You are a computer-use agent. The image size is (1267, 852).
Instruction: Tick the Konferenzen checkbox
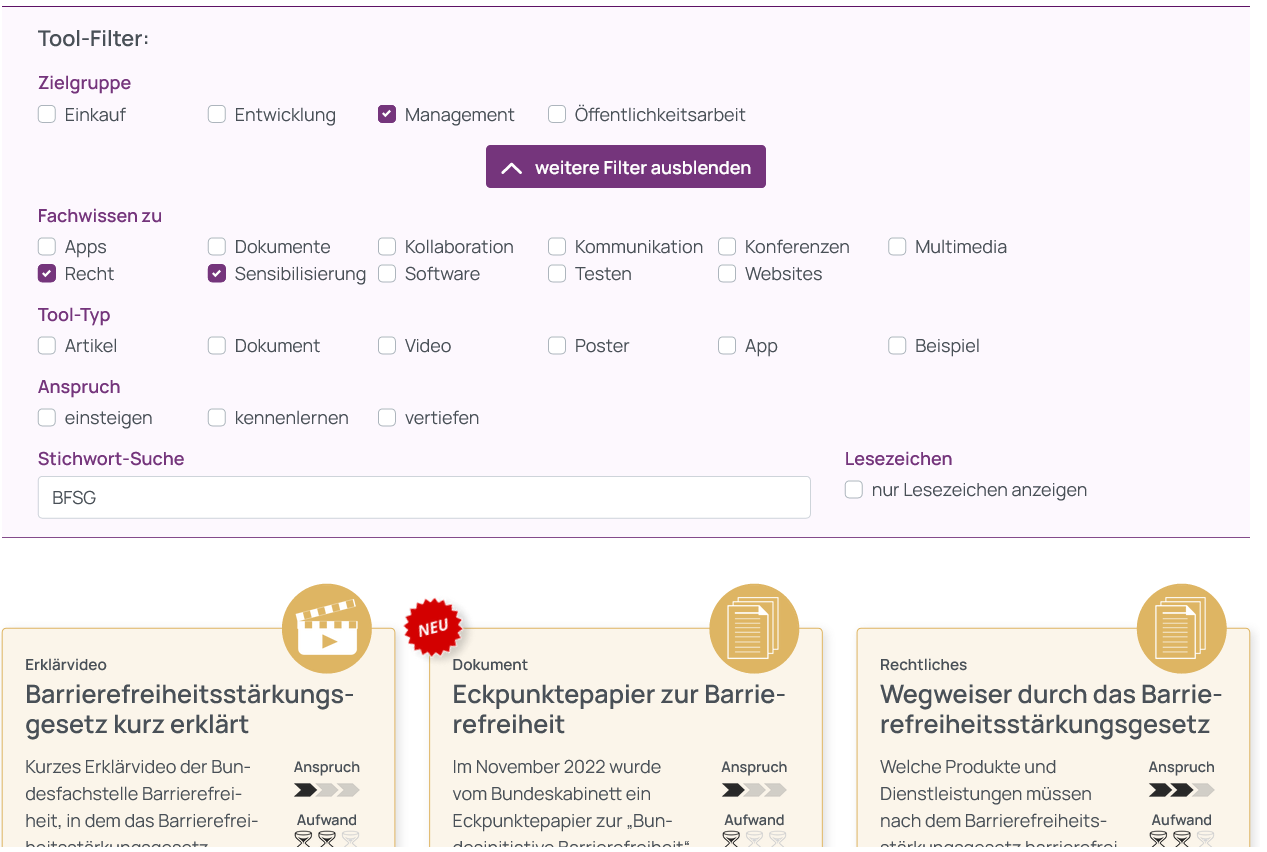click(727, 246)
